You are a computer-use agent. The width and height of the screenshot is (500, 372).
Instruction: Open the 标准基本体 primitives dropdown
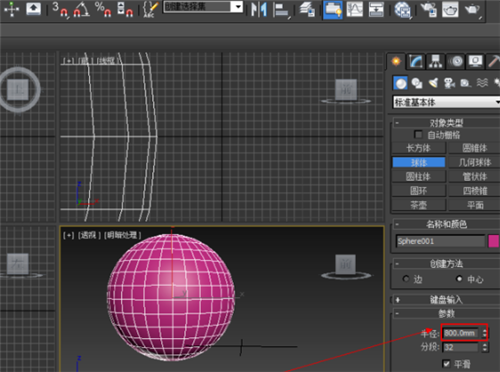coord(447,102)
